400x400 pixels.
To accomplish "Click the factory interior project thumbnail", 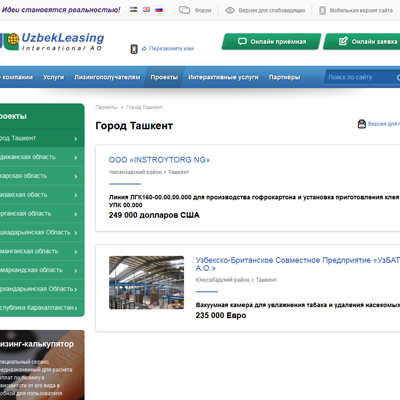I will pyautogui.click(x=146, y=282).
